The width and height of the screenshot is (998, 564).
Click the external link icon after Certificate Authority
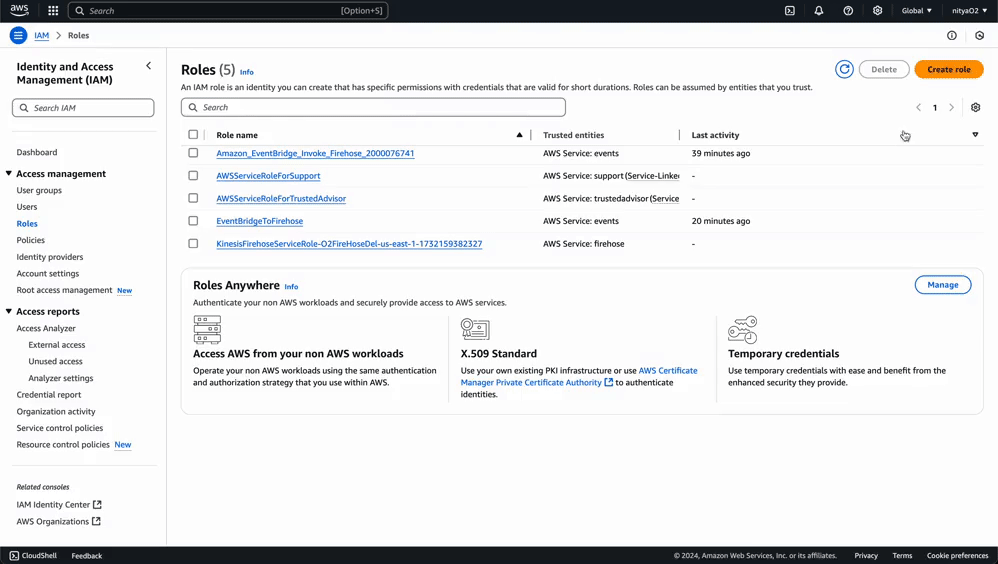tap(608, 382)
